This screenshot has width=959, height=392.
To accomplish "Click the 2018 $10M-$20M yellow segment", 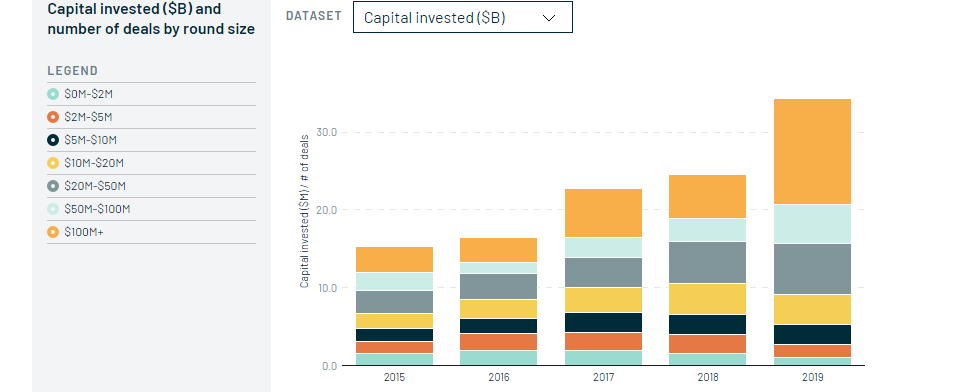I will pos(707,299).
